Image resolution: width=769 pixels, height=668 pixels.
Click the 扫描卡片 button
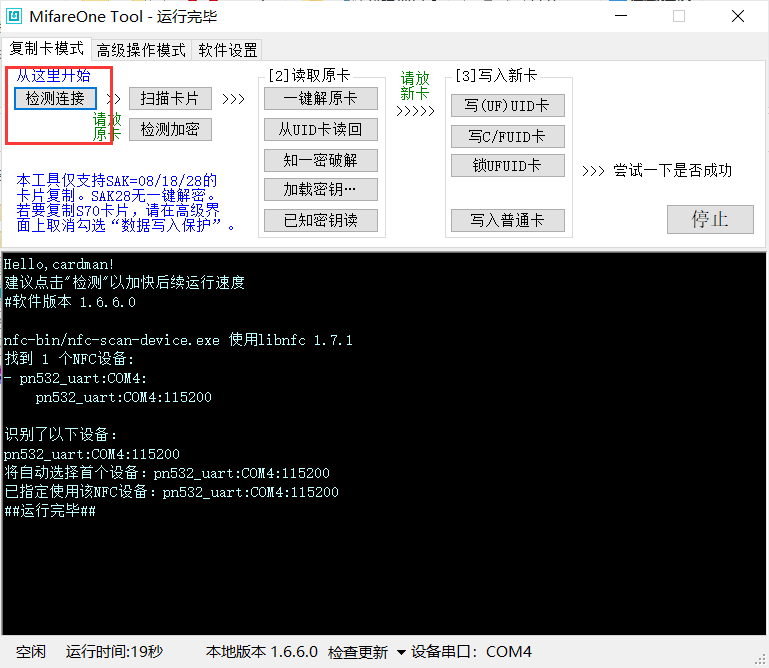click(170, 99)
